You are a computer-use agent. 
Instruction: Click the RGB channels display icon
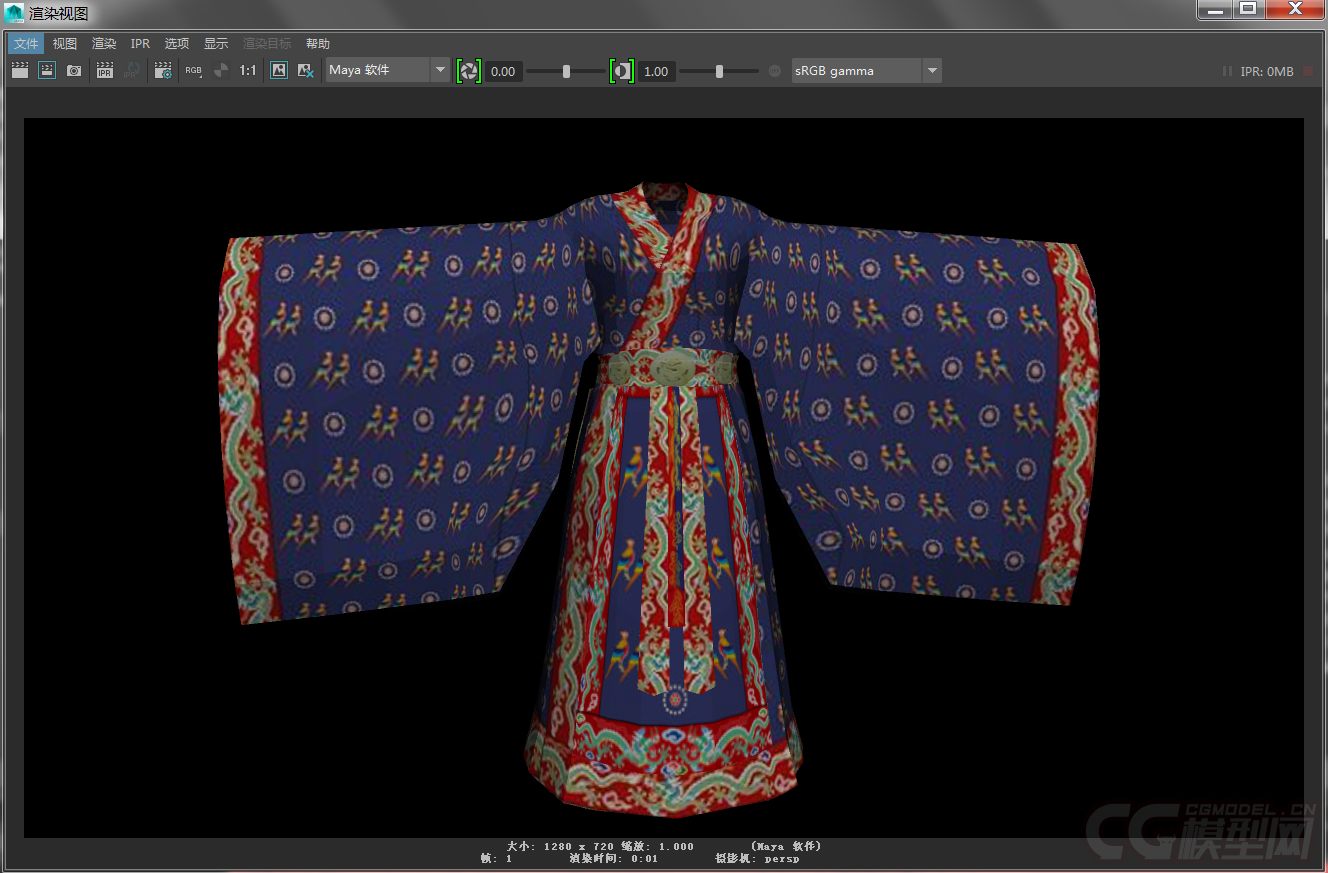[193, 71]
